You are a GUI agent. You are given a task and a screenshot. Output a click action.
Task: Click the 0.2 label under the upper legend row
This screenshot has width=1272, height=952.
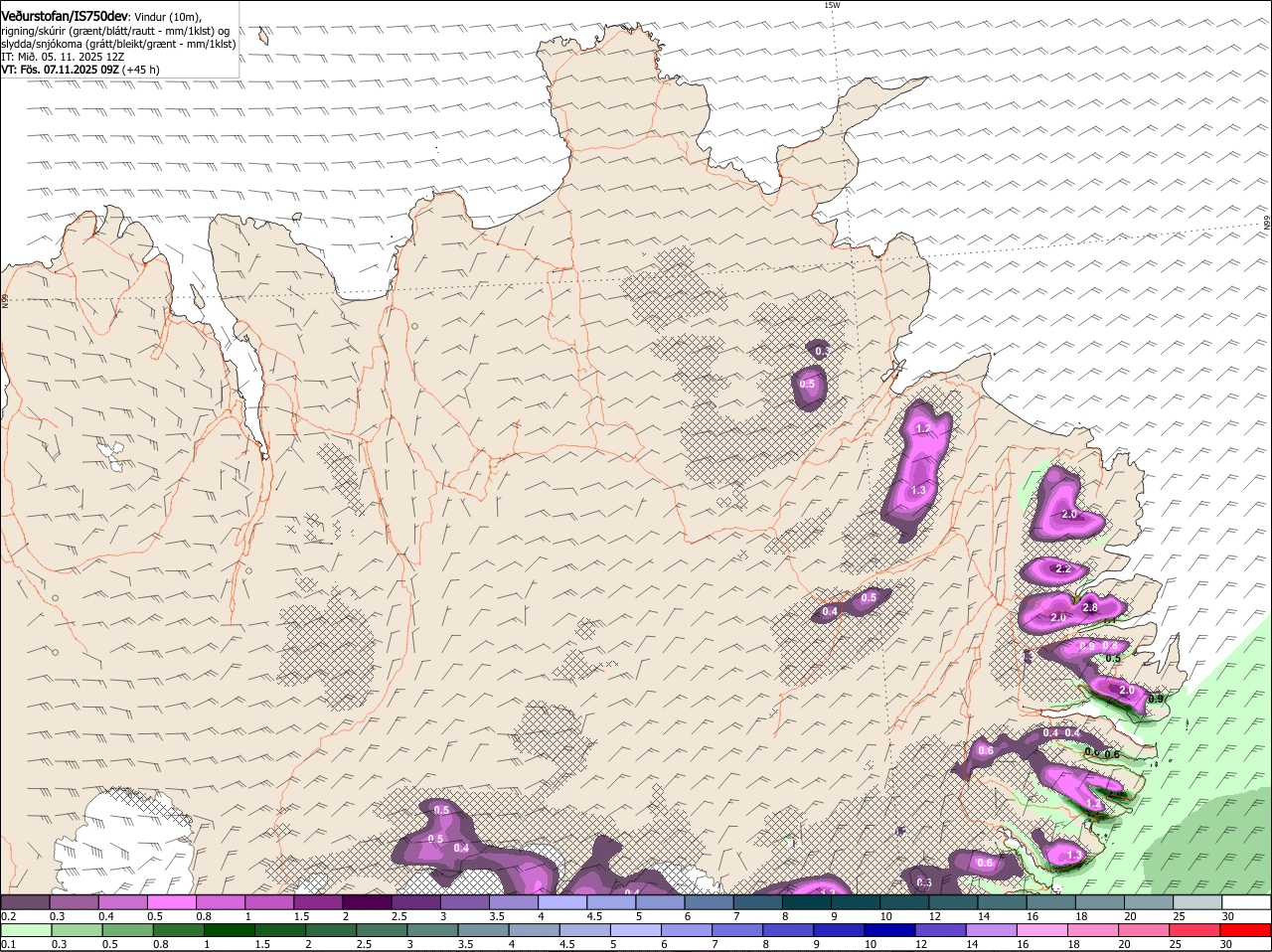coord(8,916)
